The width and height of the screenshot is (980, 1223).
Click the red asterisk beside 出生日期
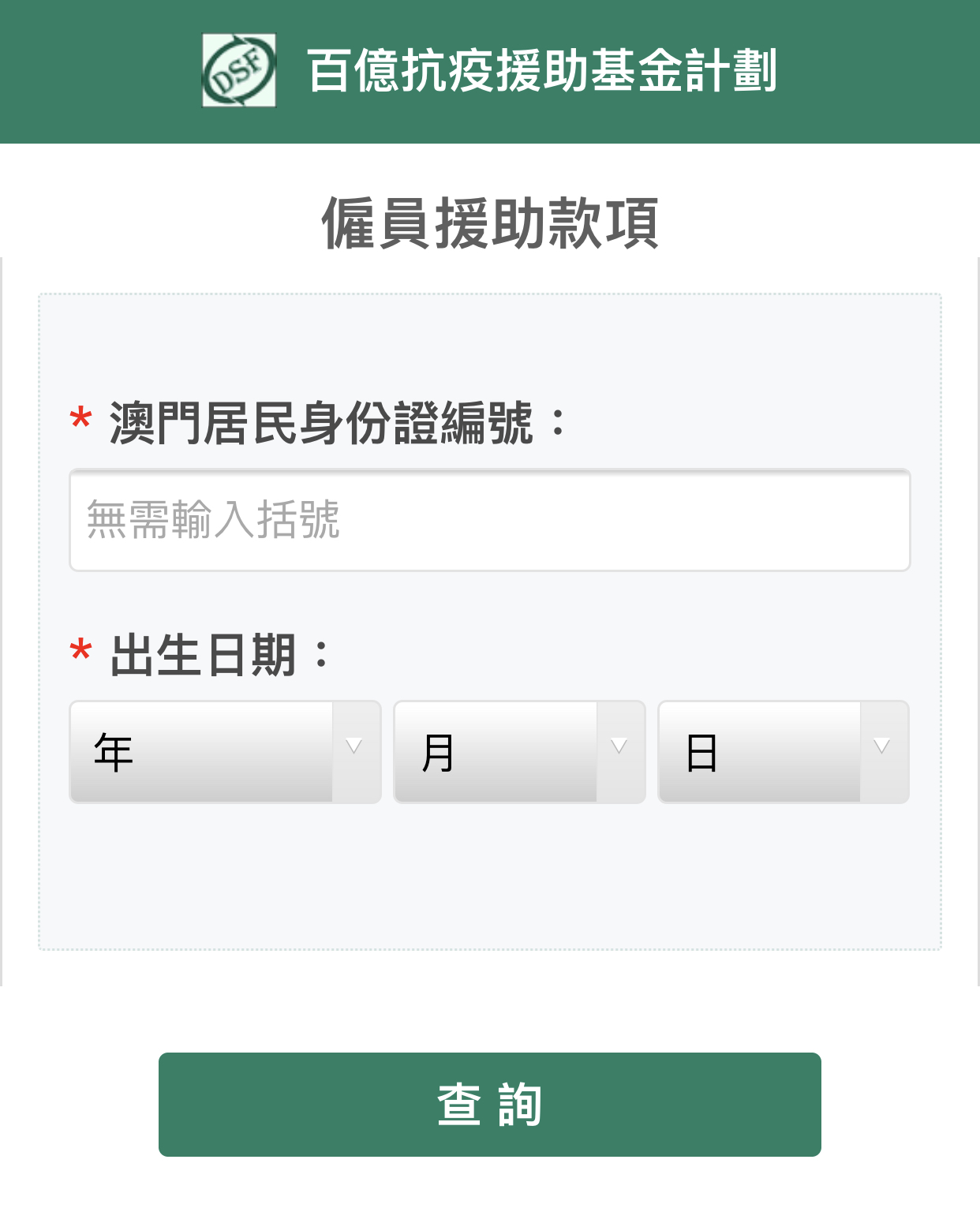click(x=80, y=653)
